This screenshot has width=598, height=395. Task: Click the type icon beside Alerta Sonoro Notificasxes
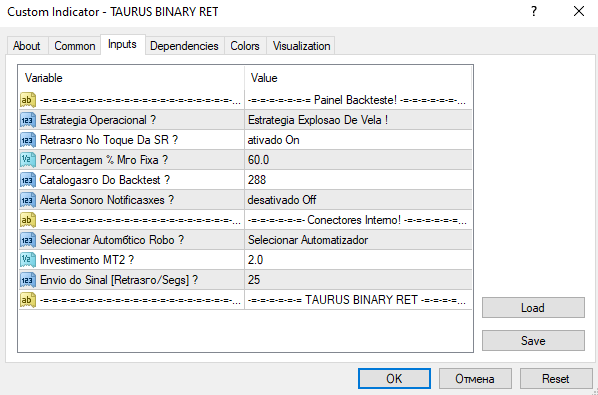28,200
